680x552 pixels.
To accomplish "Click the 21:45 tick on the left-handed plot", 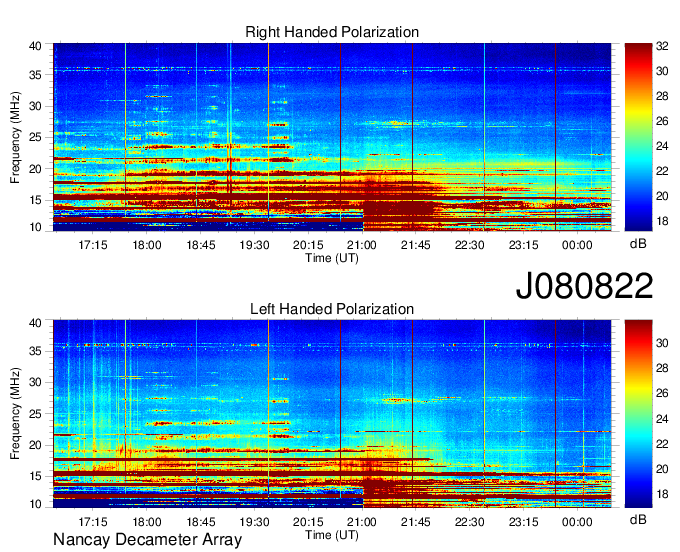I will click(416, 522).
